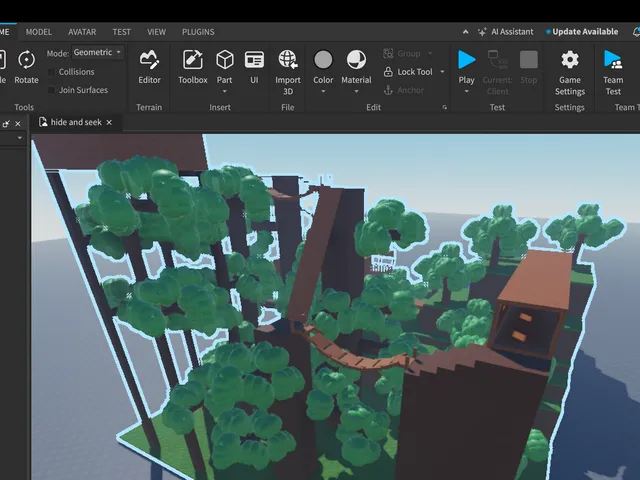
Task: Switch to the MODEL tab
Action: tap(39, 32)
